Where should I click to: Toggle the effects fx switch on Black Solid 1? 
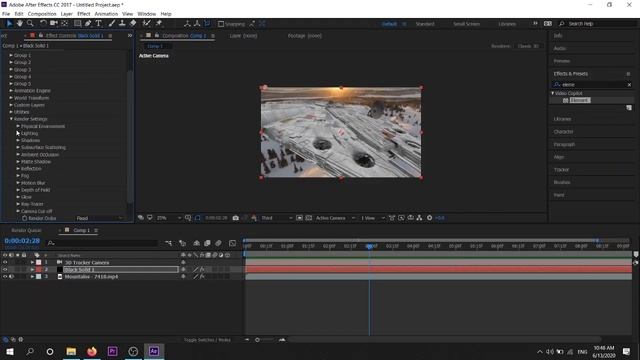(x=202, y=269)
